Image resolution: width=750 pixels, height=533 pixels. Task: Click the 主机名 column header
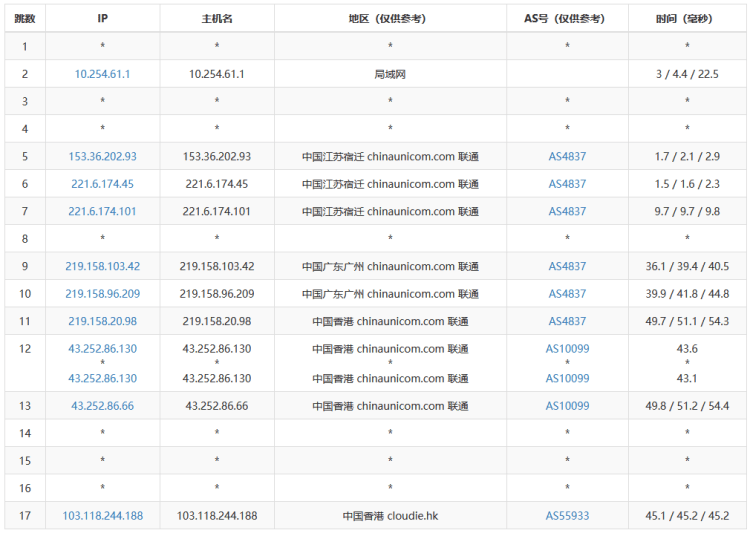[217, 19]
